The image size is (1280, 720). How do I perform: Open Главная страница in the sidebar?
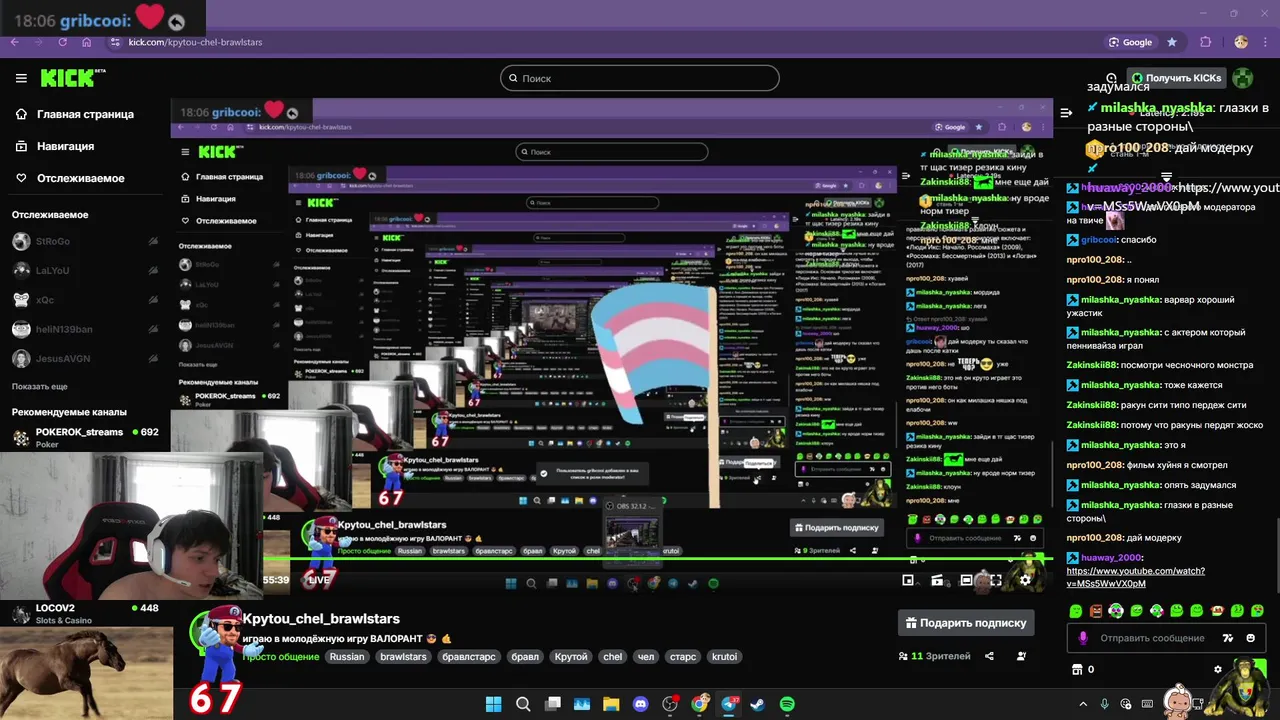(x=85, y=114)
